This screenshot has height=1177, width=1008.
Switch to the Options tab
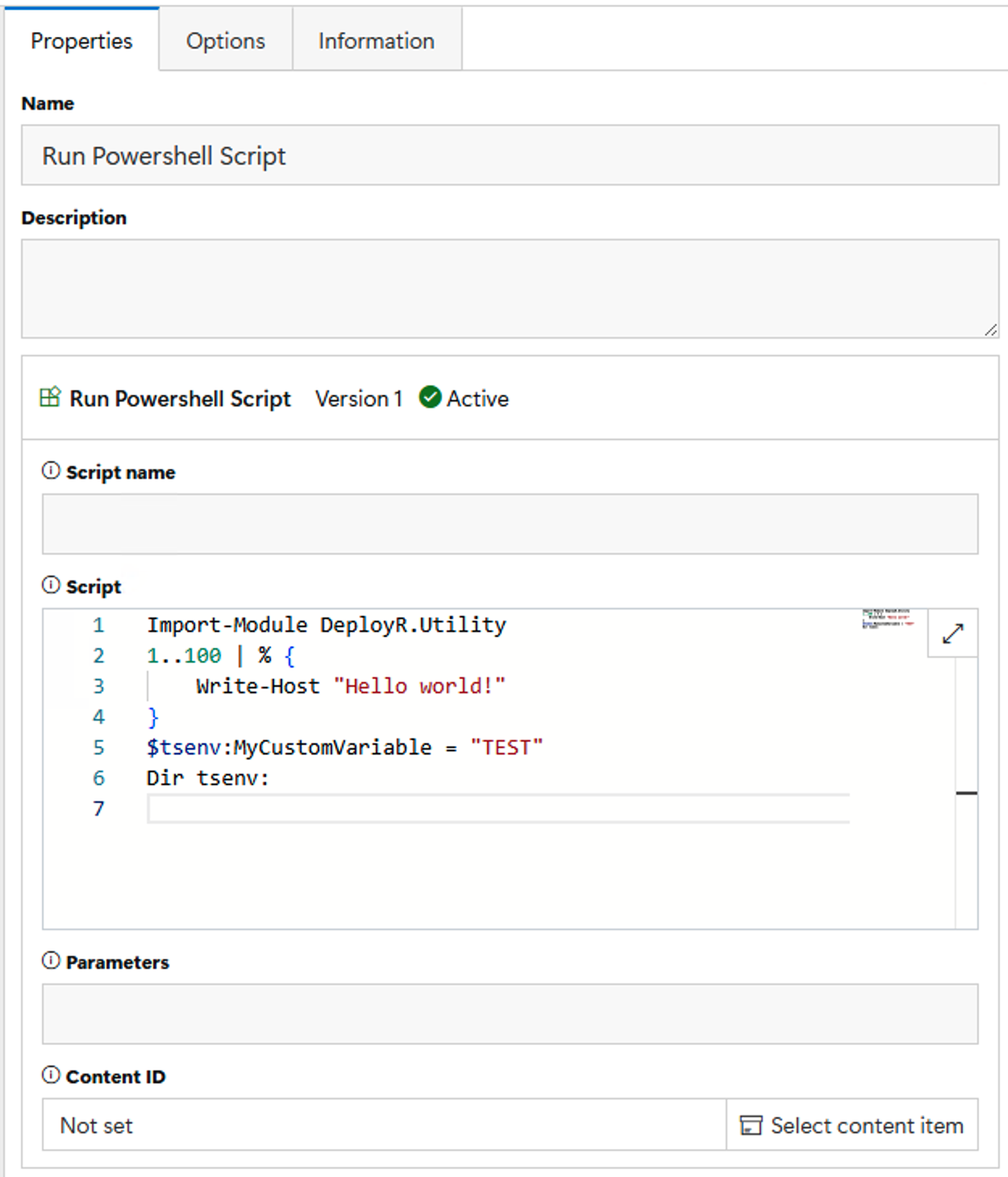(x=225, y=40)
